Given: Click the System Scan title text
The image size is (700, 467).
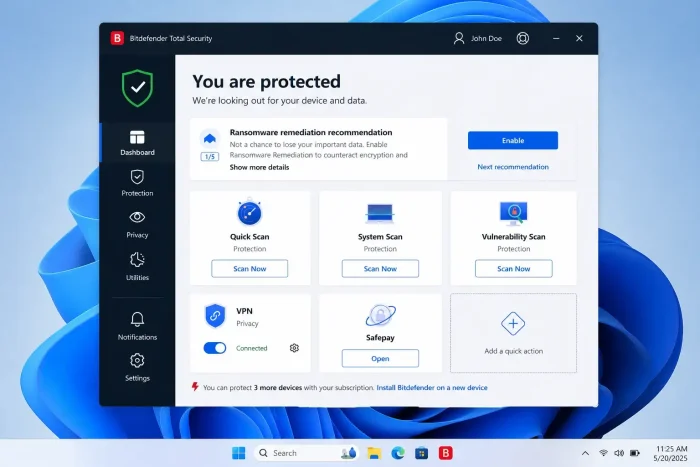Looking at the screenshot, I should 380,237.
